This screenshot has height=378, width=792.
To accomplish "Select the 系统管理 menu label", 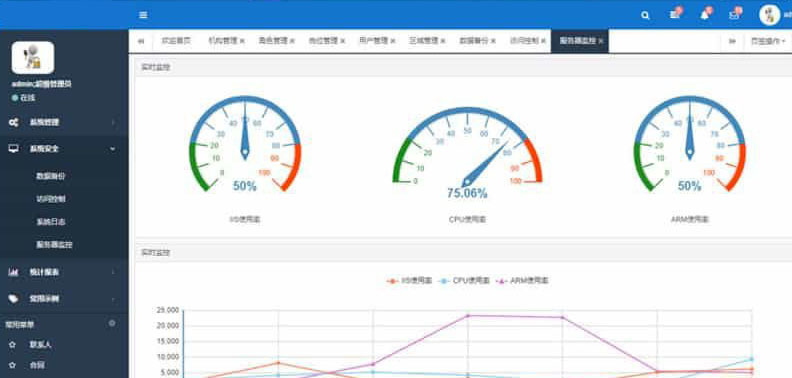I will coord(44,122).
